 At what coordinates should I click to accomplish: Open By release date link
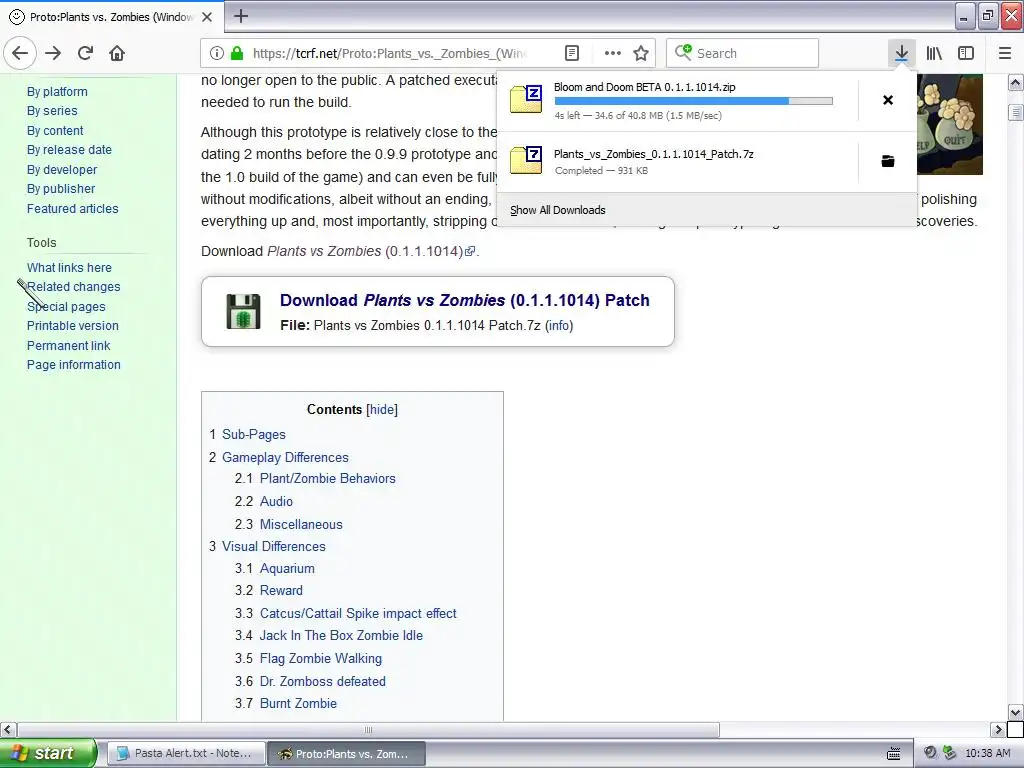point(69,150)
